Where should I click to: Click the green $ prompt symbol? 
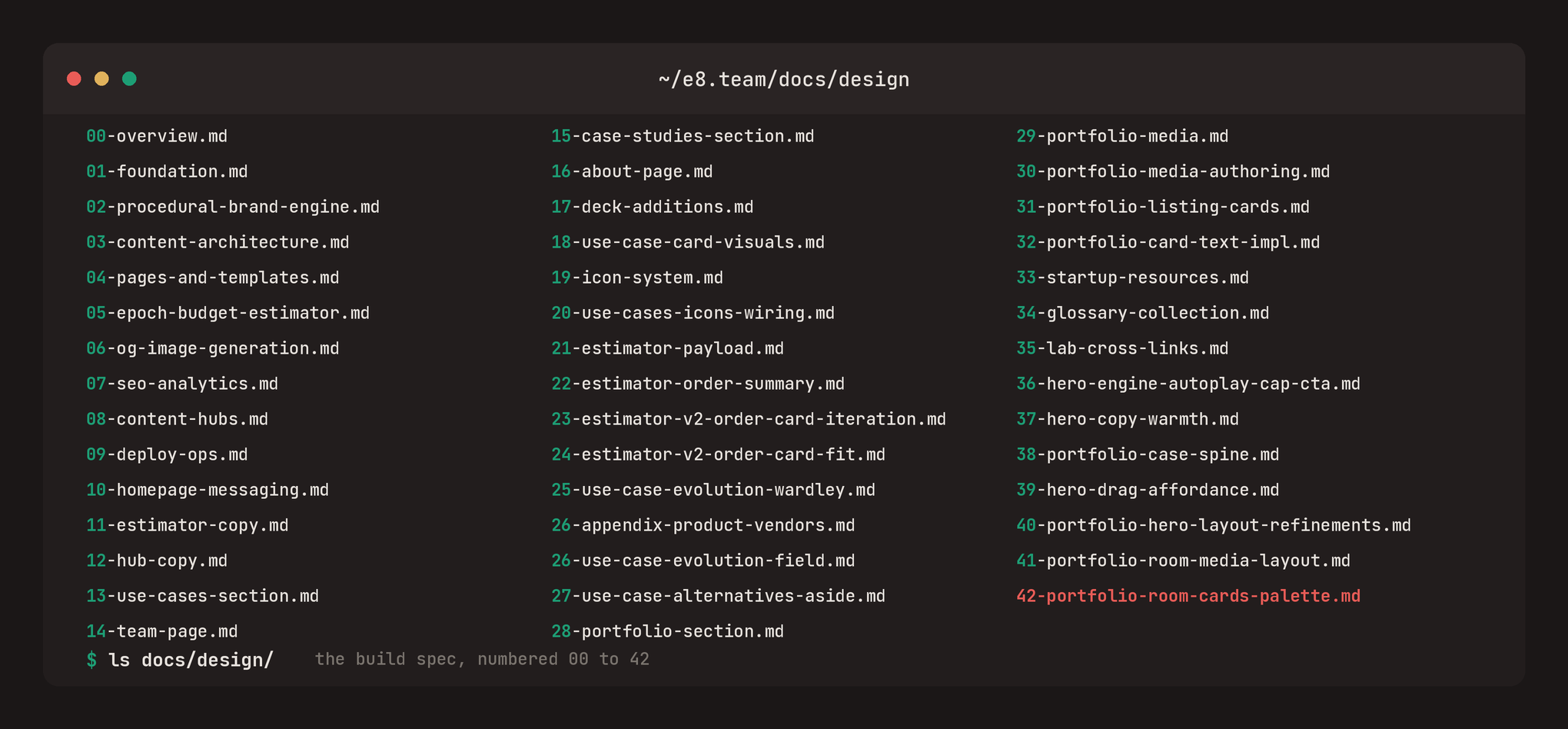(x=91, y=660)
